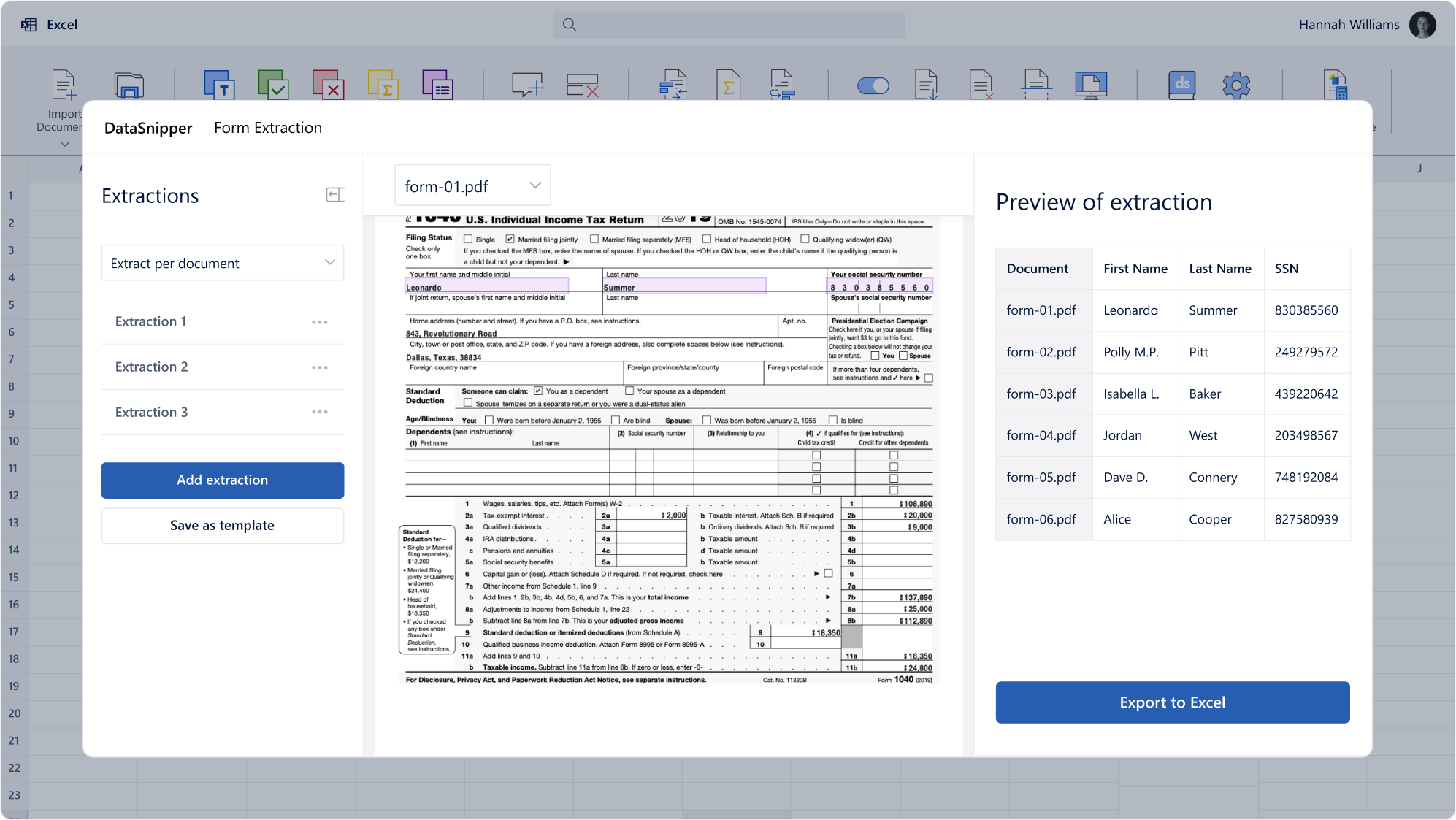This screenshot has height=820, width=1456.
Task: Switch to the Form Extraction tab
Action: (267, 127)
